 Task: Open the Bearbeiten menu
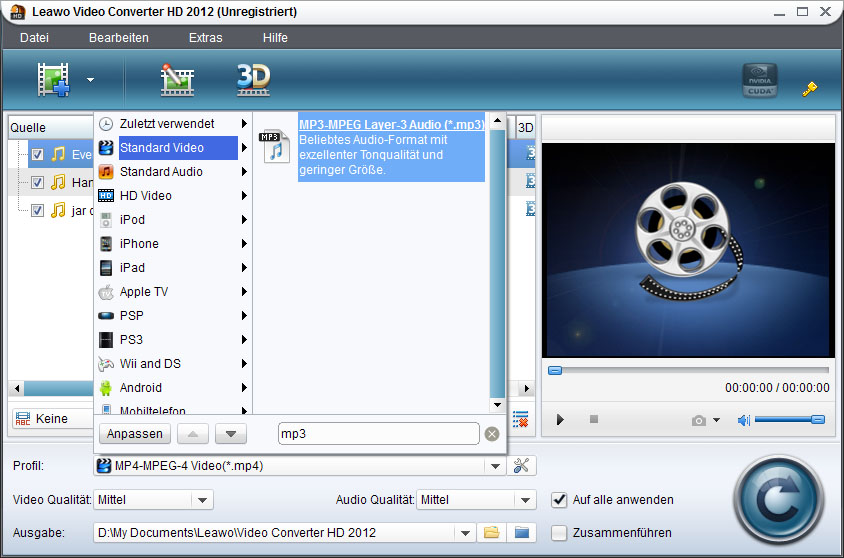click(x=118, y=38)
